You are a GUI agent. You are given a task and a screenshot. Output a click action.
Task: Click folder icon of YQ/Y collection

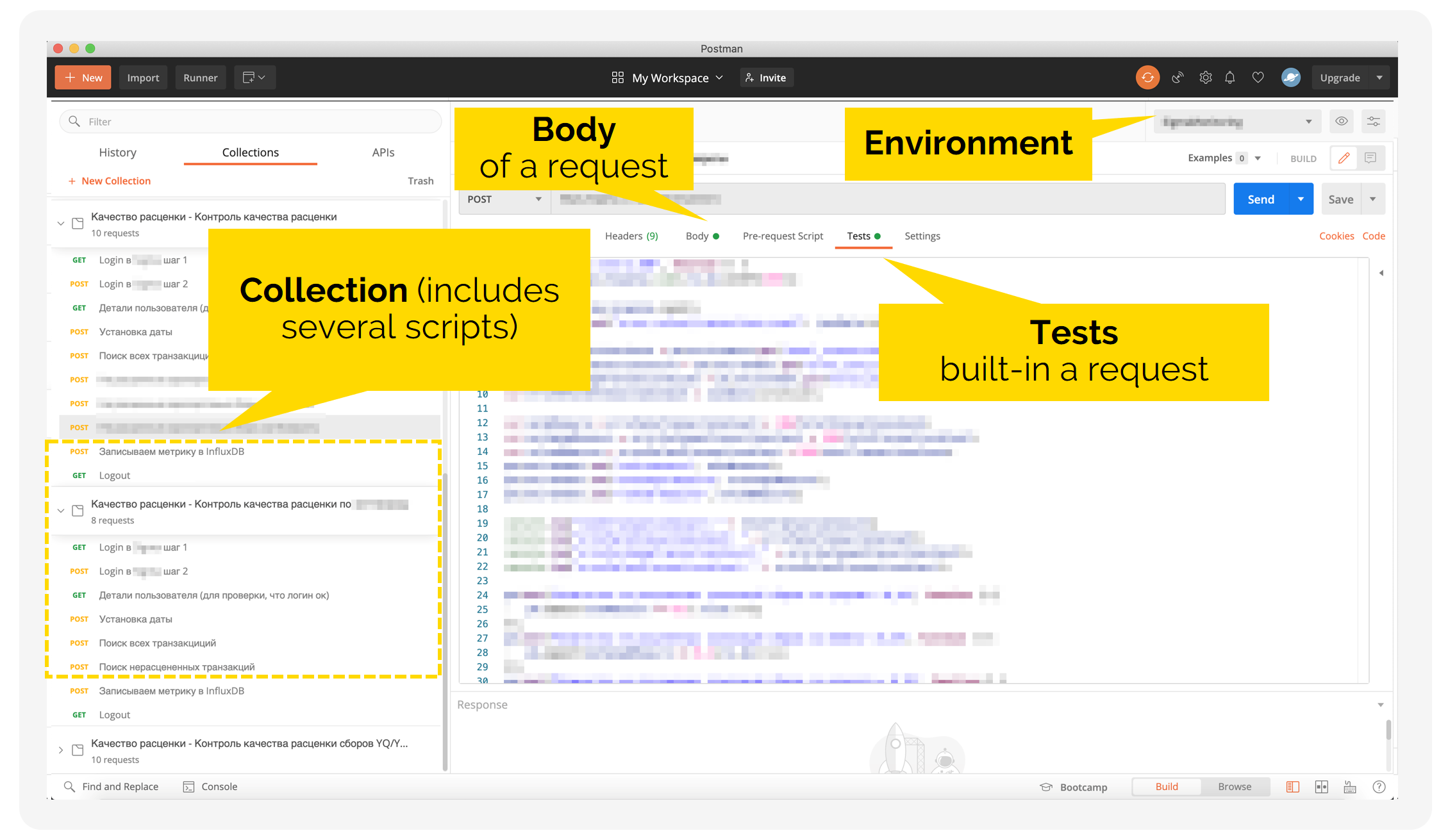[78, 750]
